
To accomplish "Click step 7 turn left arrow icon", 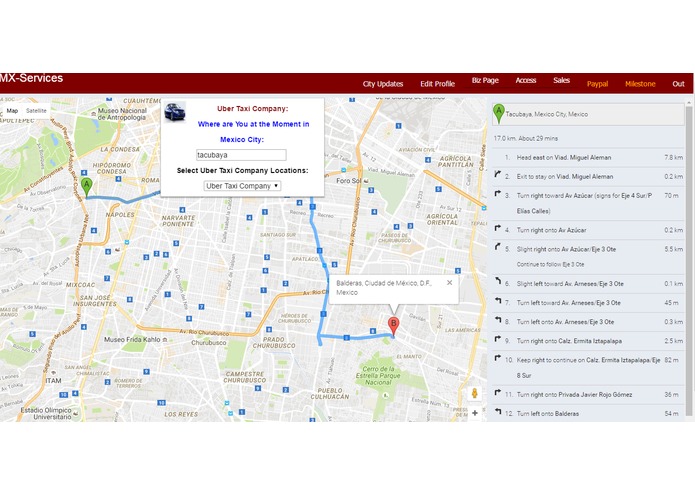I will pyautogui.click(x=498, y=301).
